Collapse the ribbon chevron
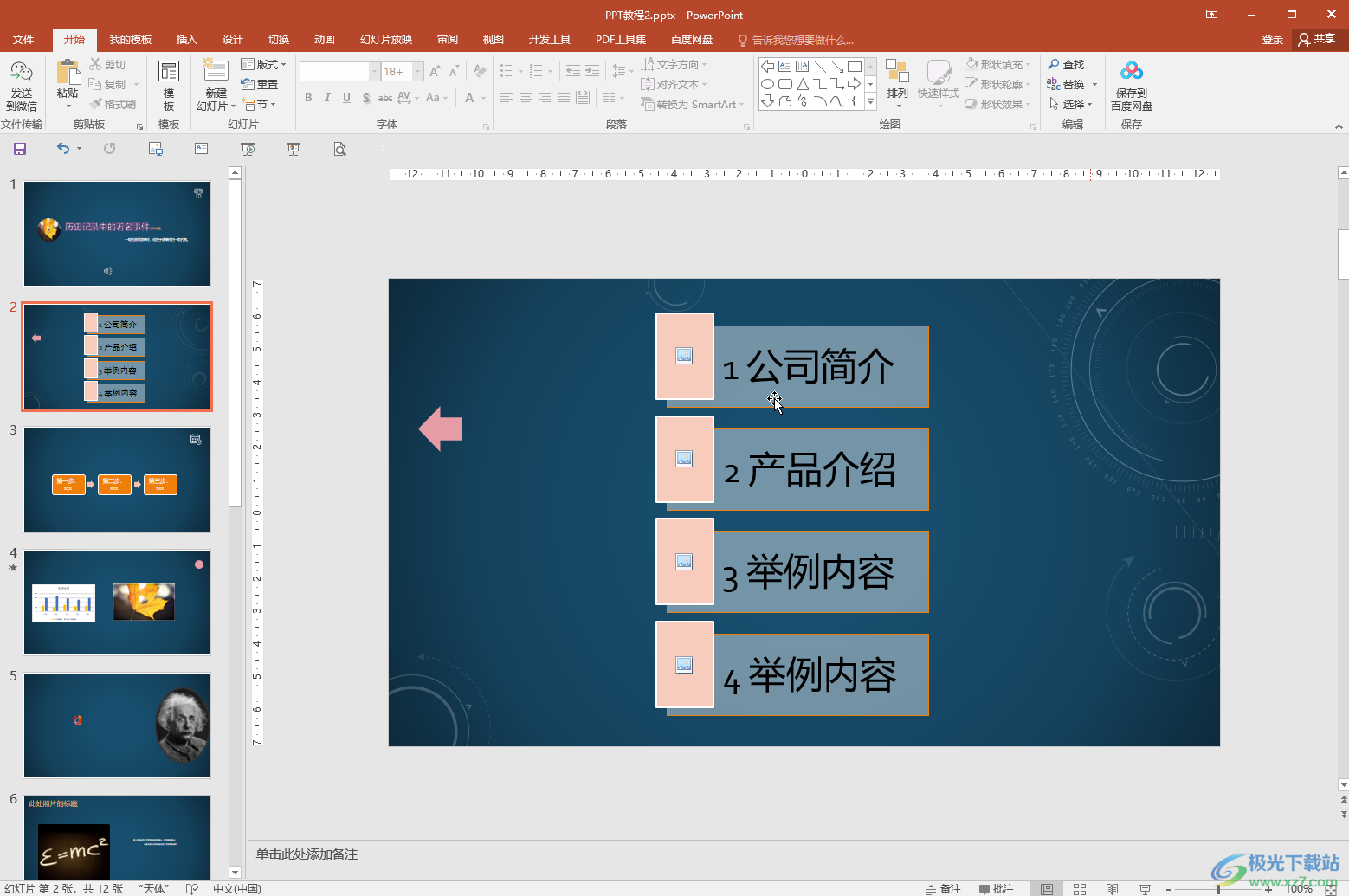This screenshot has height=896, width=1349. (x=1339, y=126)
